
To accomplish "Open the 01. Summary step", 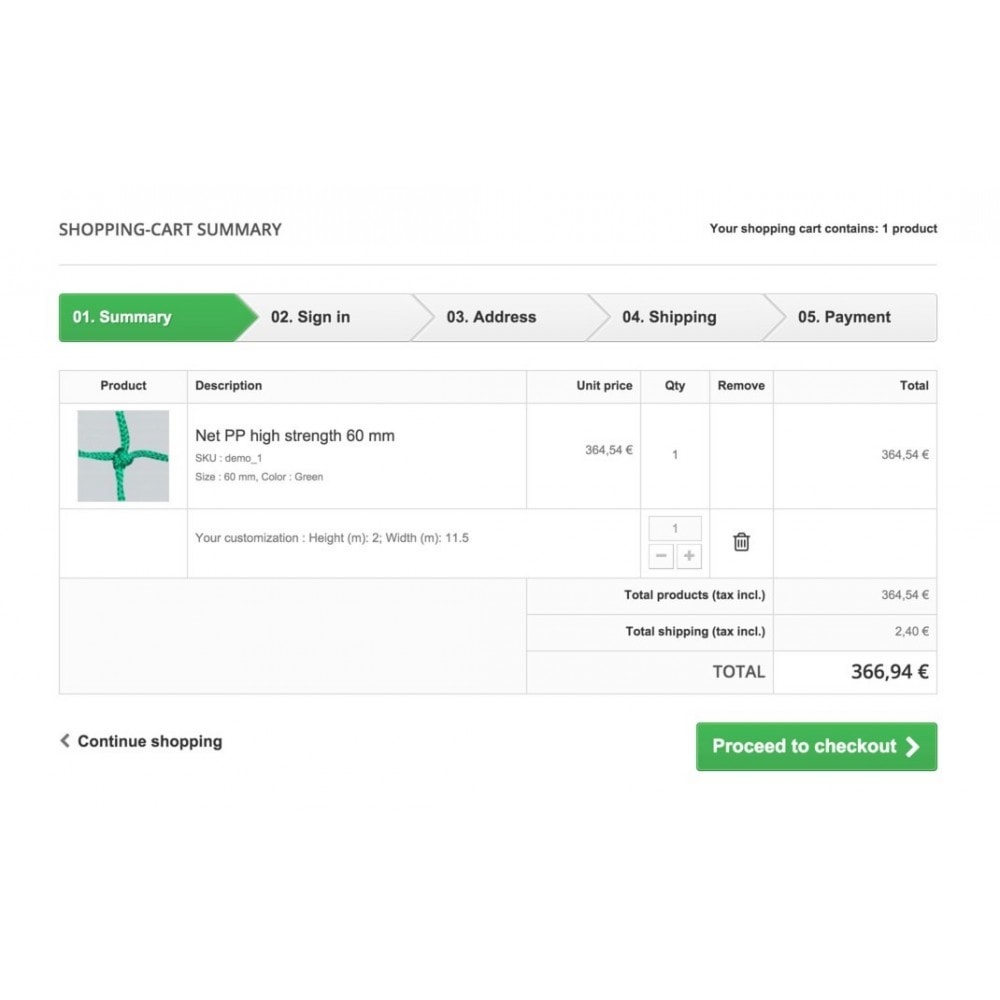I will tap(149, 318).
